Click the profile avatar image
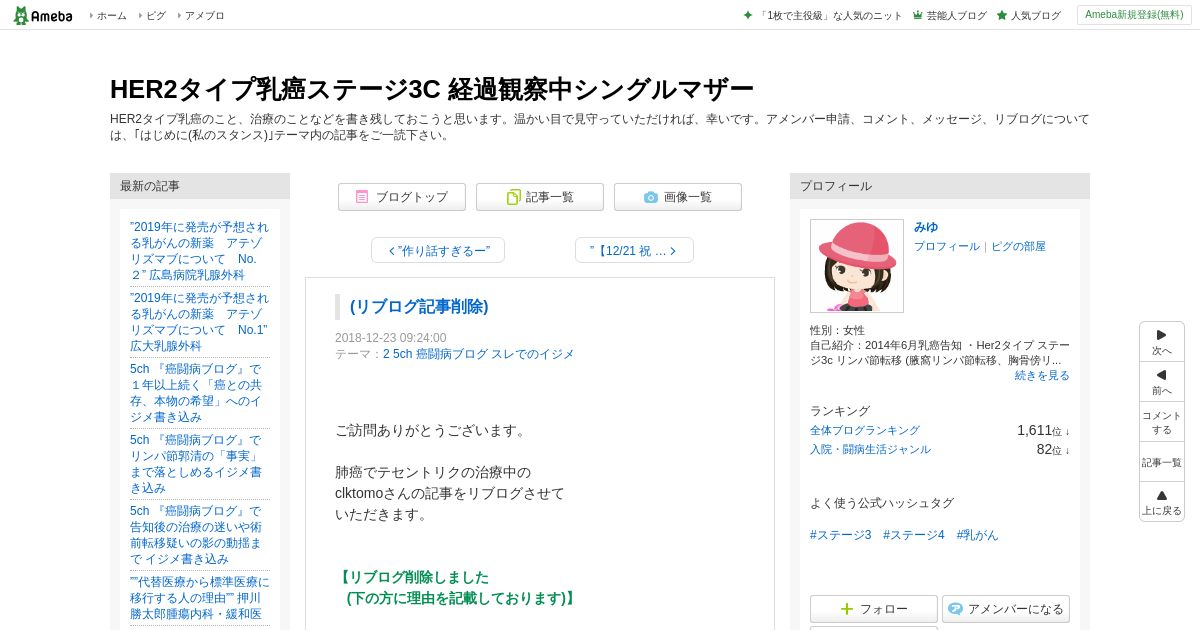 point(857,266)
